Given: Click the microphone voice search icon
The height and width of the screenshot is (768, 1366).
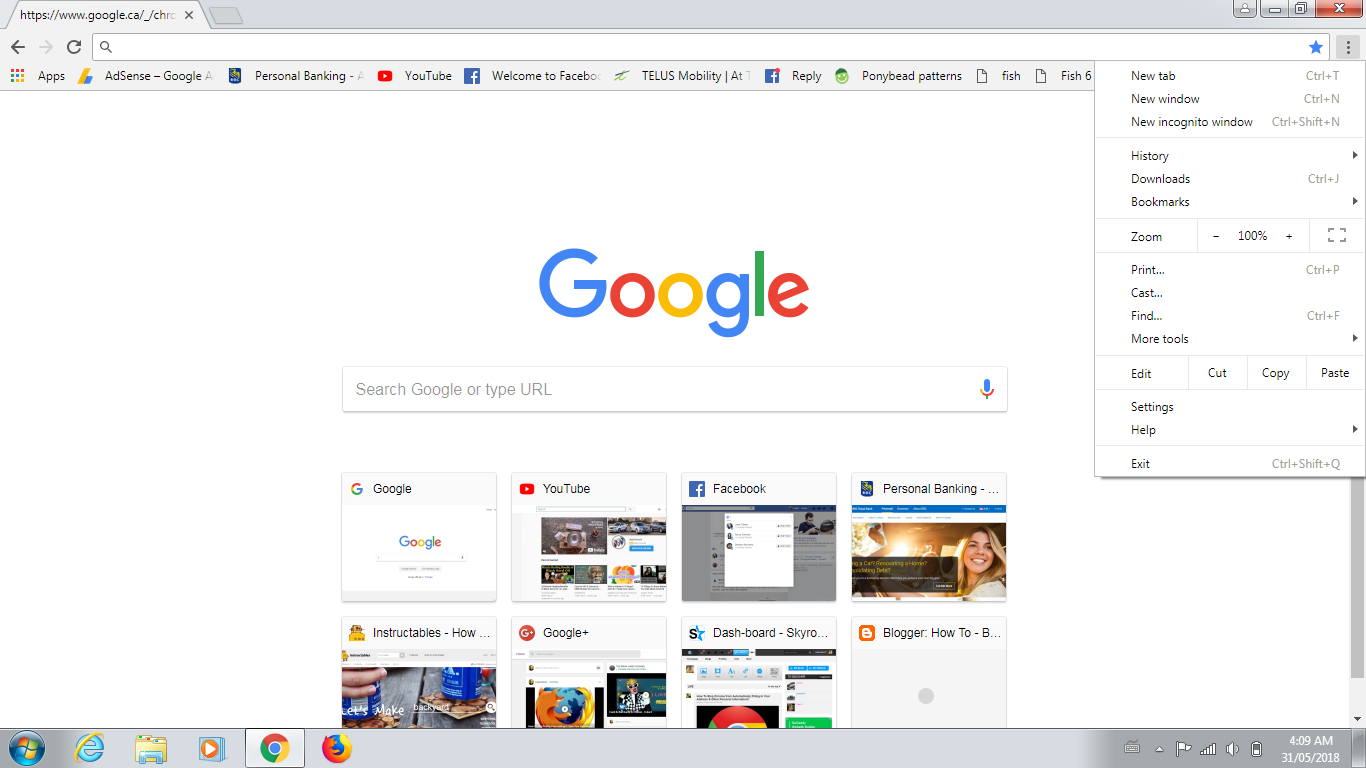Looking at the screenshot, I should (x=987, y=389).
